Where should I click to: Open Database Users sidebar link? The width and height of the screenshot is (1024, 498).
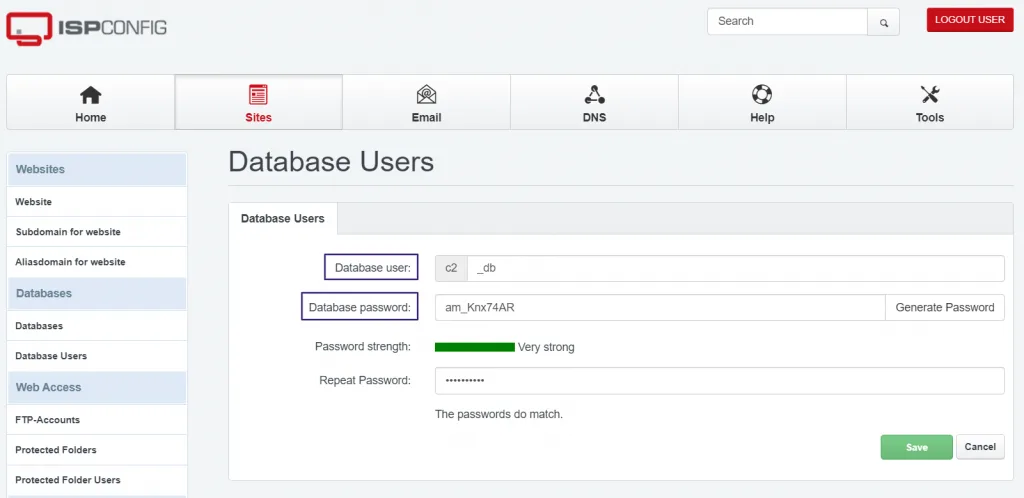pyautogui.click(x=97, y=356)
